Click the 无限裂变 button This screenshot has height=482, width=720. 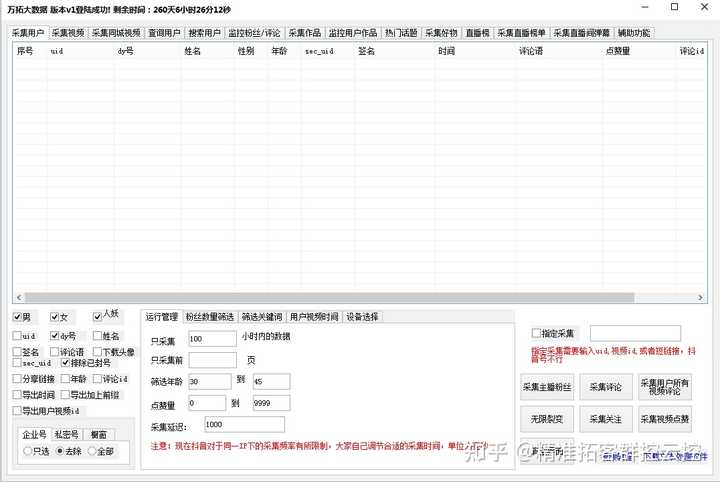pyautogui.click(x=546, y=419)
